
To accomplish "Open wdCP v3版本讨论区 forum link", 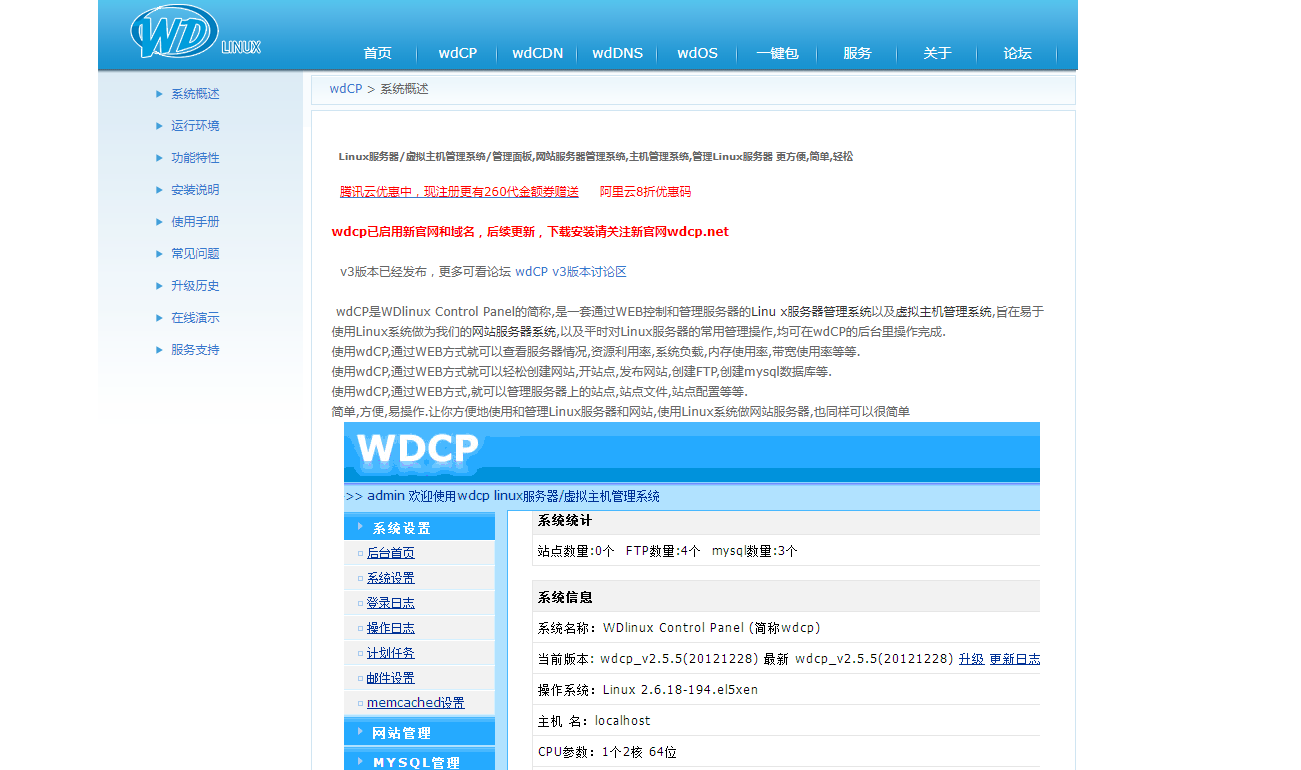I will (571, 272).
